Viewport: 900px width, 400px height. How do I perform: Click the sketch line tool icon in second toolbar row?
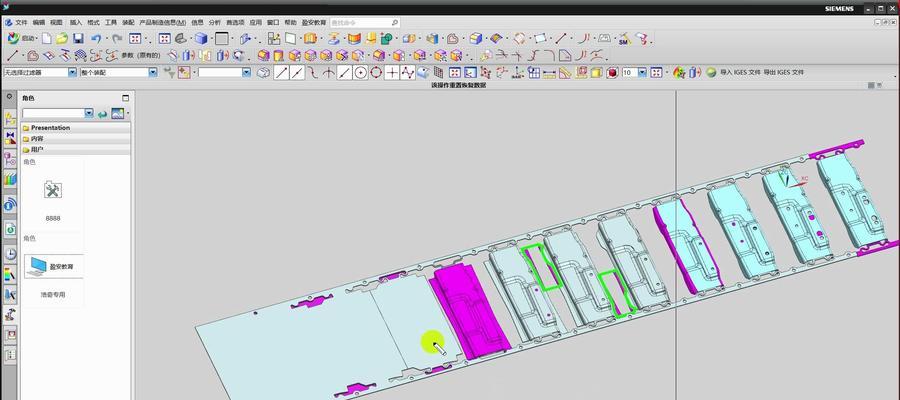click(x=12, y=55)
